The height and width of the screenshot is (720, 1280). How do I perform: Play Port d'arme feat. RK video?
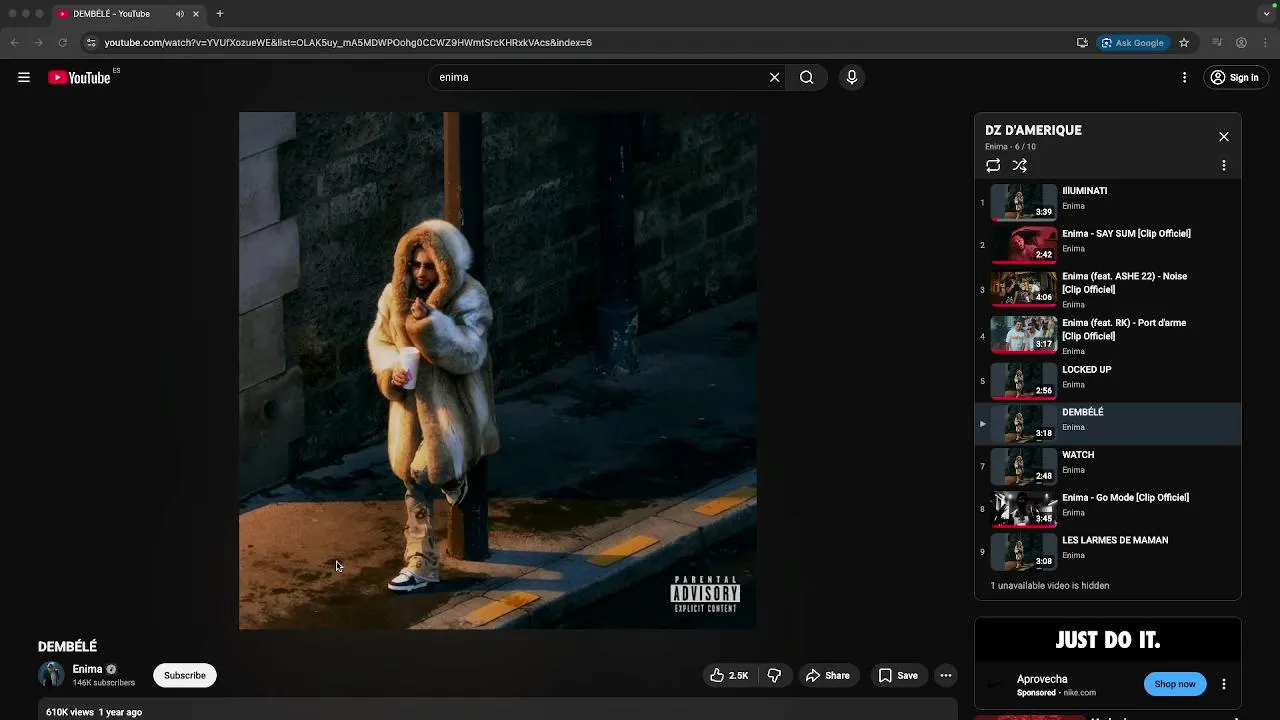1108,337
